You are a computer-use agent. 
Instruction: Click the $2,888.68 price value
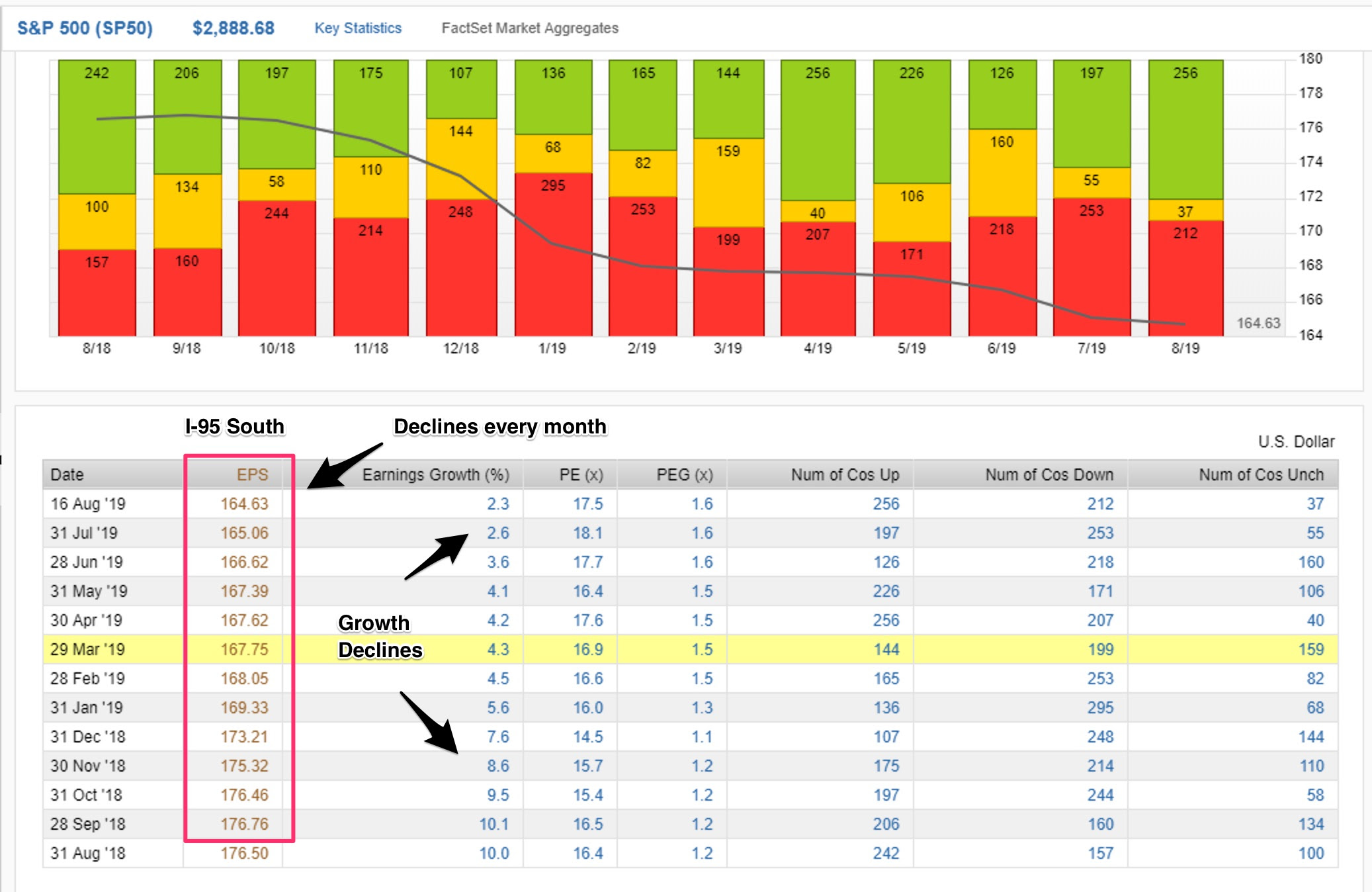(233, 28)
